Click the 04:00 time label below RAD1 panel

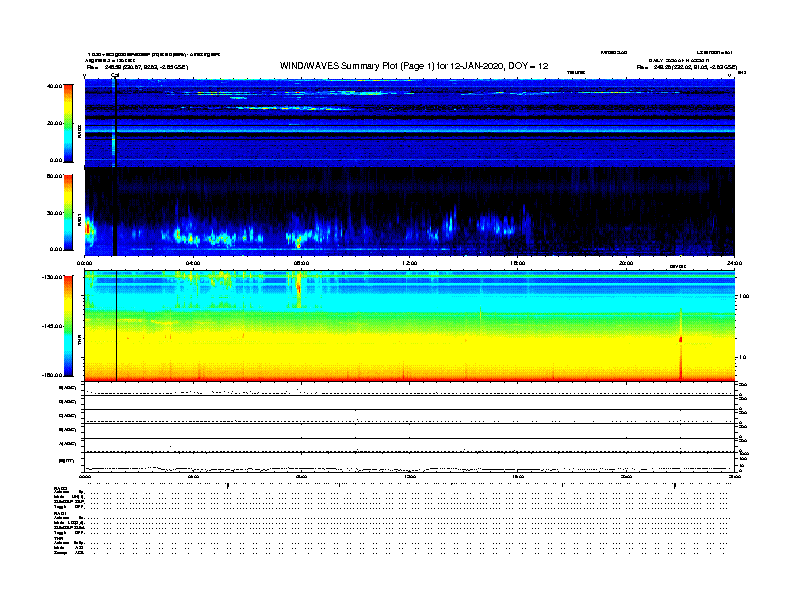click(193, 263)
